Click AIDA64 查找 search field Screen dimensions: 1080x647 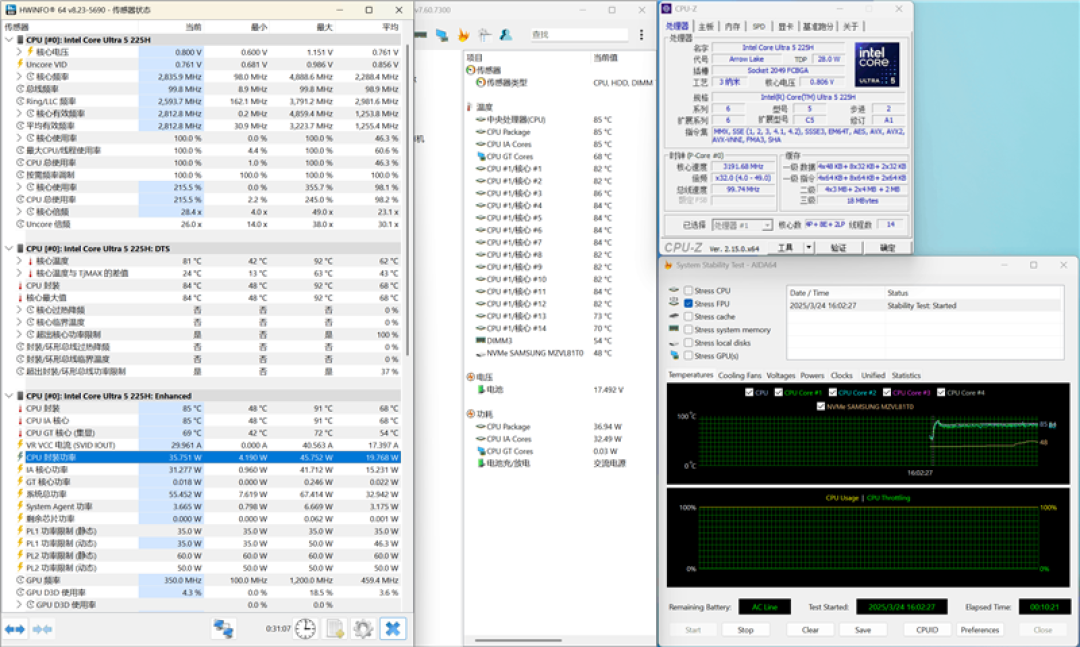pos(579,34)
